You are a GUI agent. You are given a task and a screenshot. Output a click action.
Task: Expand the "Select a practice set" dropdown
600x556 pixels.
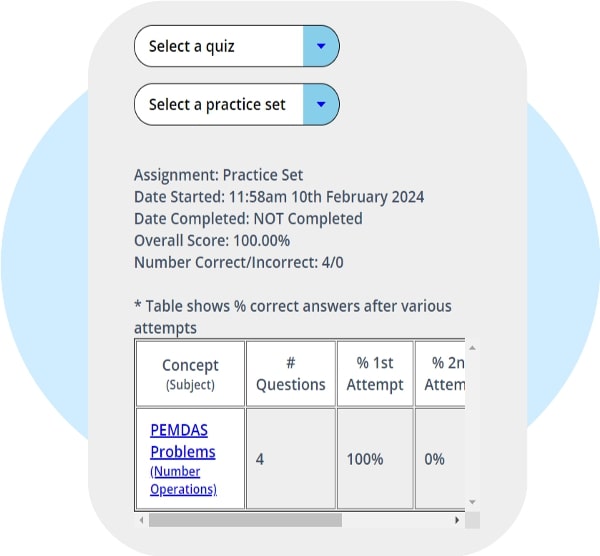pos(219,104)
